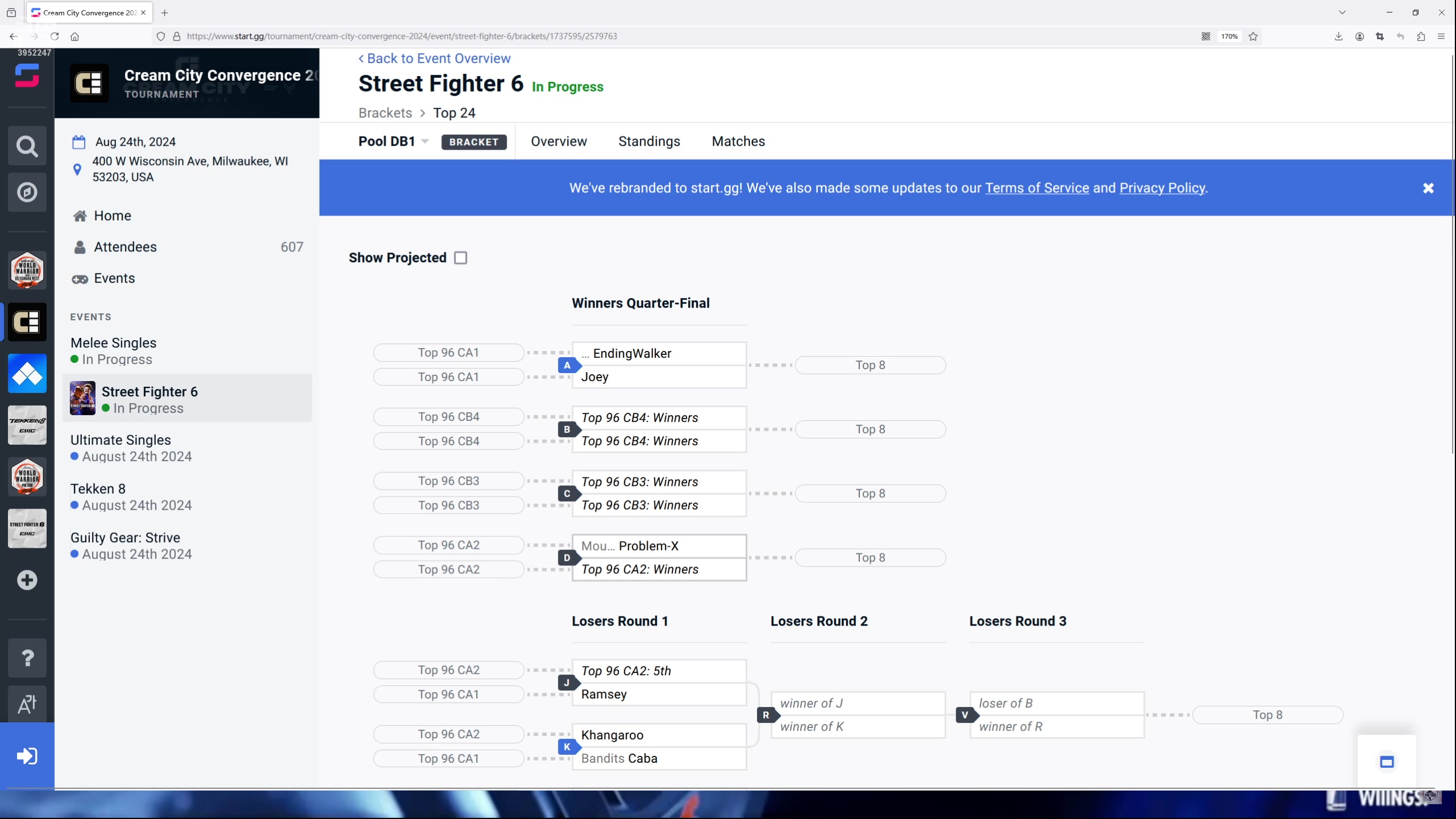Switch to the Standings tab
Viewport: 1456px width, 819px height.
(649, 141)
